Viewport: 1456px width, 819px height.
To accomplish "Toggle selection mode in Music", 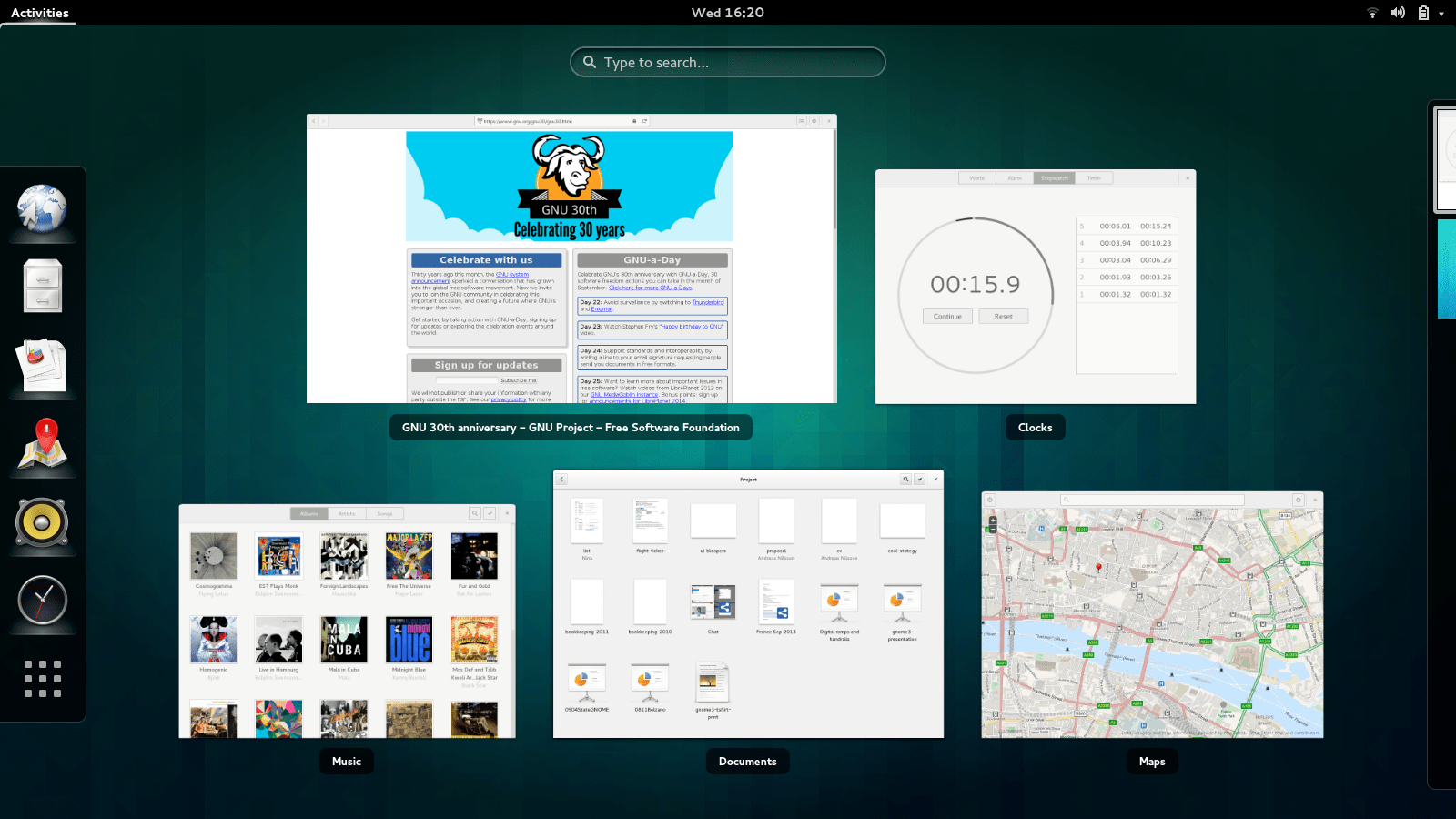I will tap(491, 513).
